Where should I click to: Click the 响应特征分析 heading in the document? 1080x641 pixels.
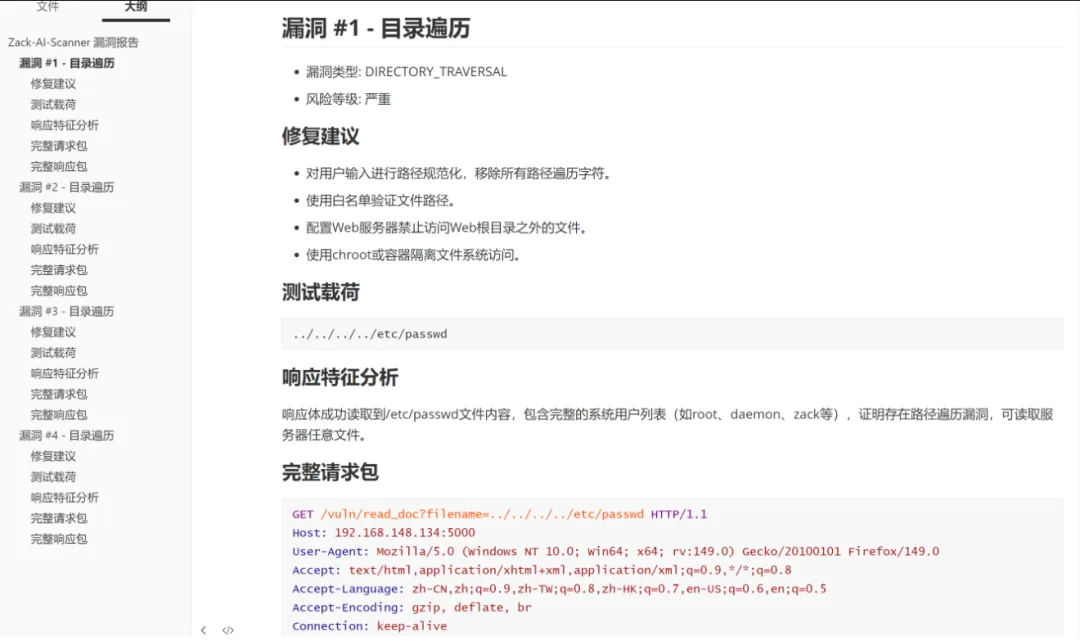coord(340,377)
